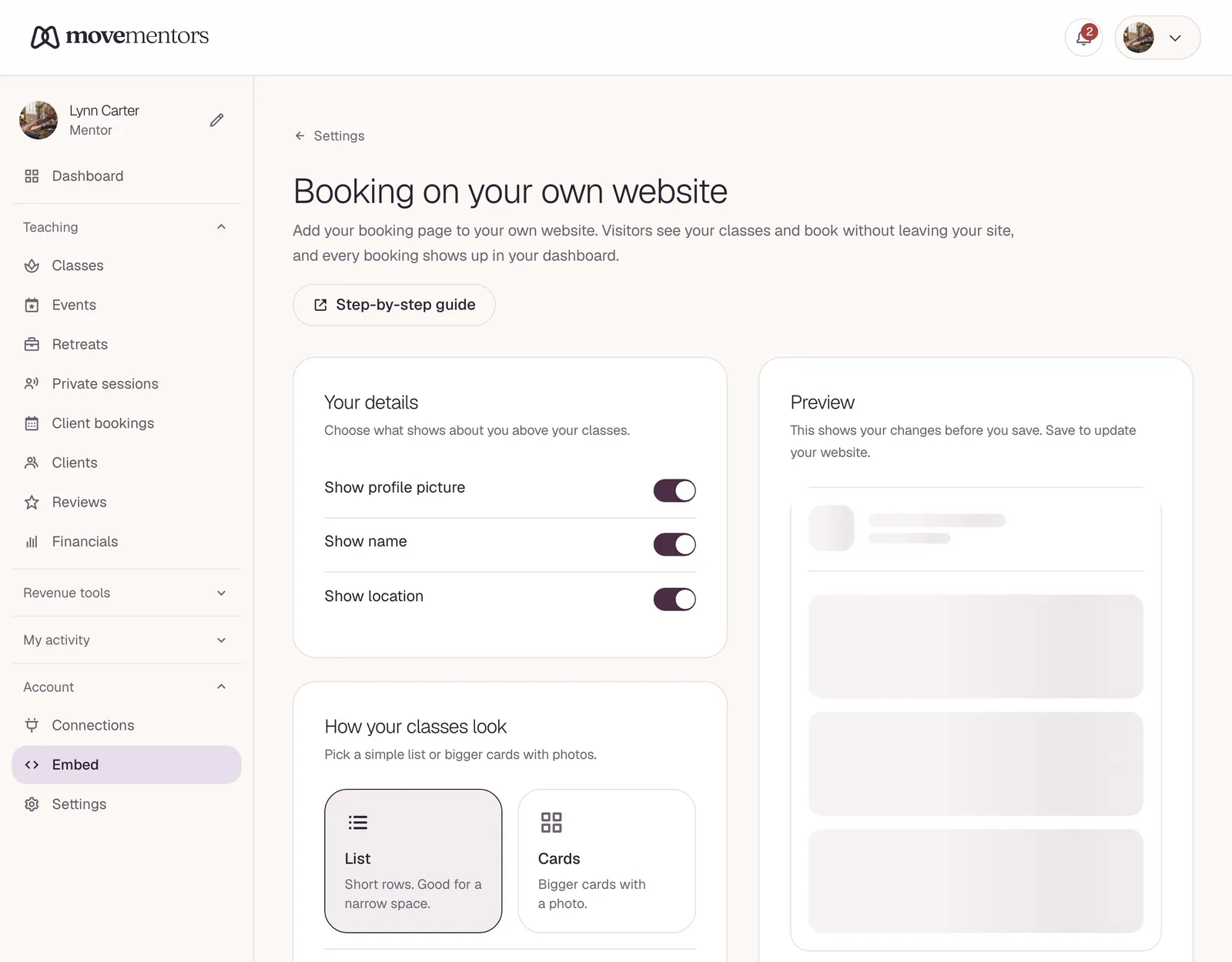Click the sidebar Settings gear icon
The width and height of the screenshot is (1232, 962).
tap(32, 804)
